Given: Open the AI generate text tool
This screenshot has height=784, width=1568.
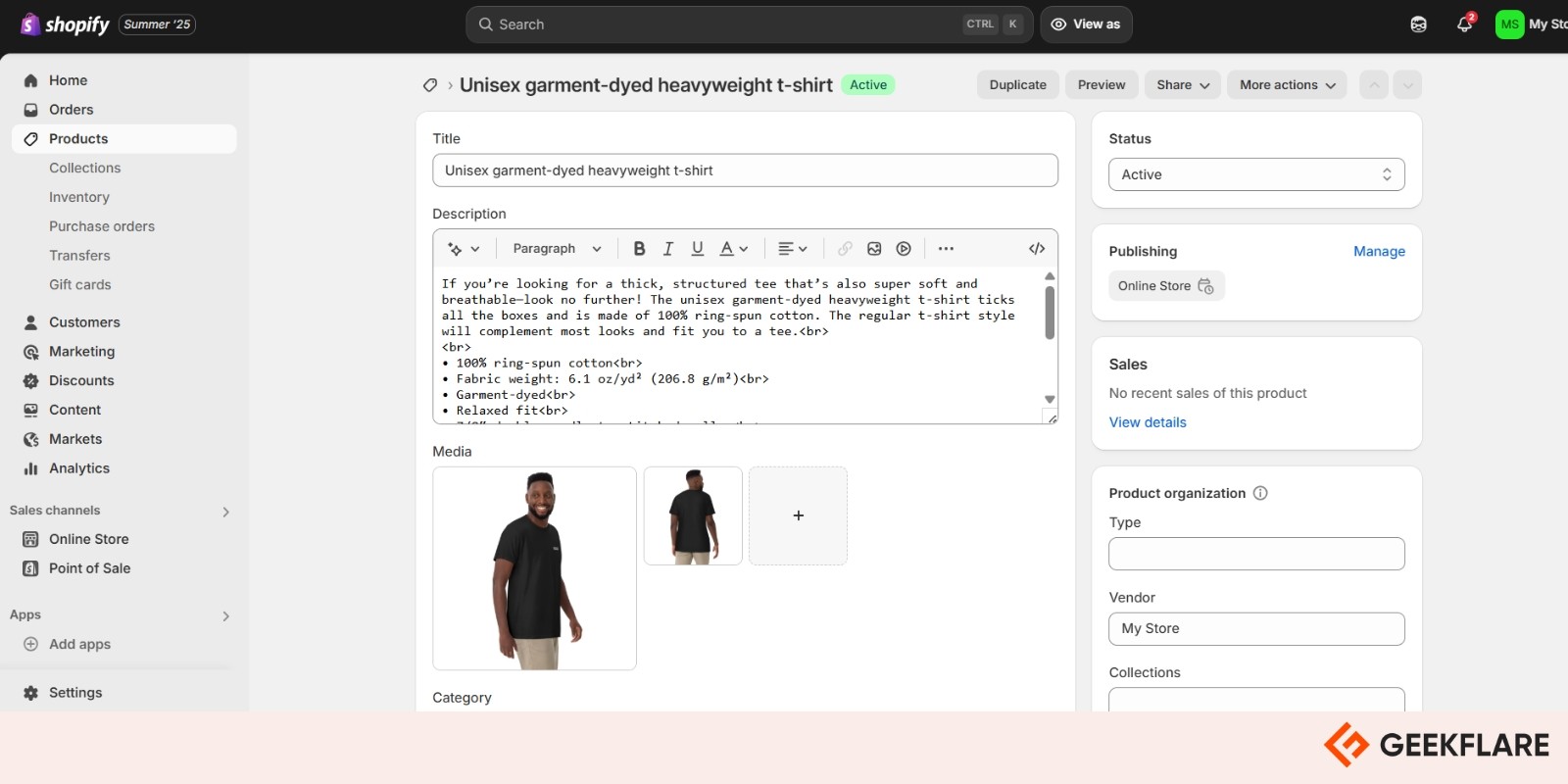Looking at the screenshot, I should (x=463, y=249).
